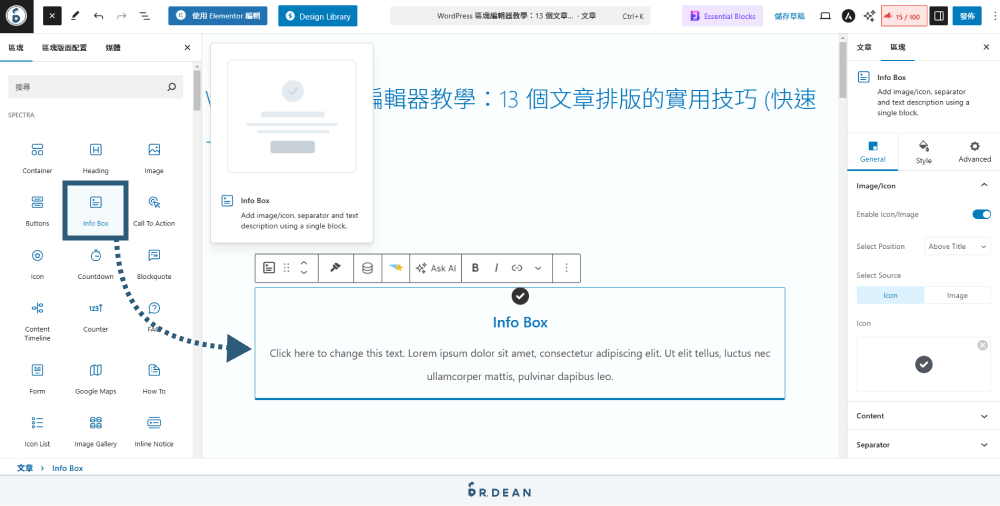1000x506 pixels.
Task: Switch to the Style tab
Action: (x=923, y=153)
